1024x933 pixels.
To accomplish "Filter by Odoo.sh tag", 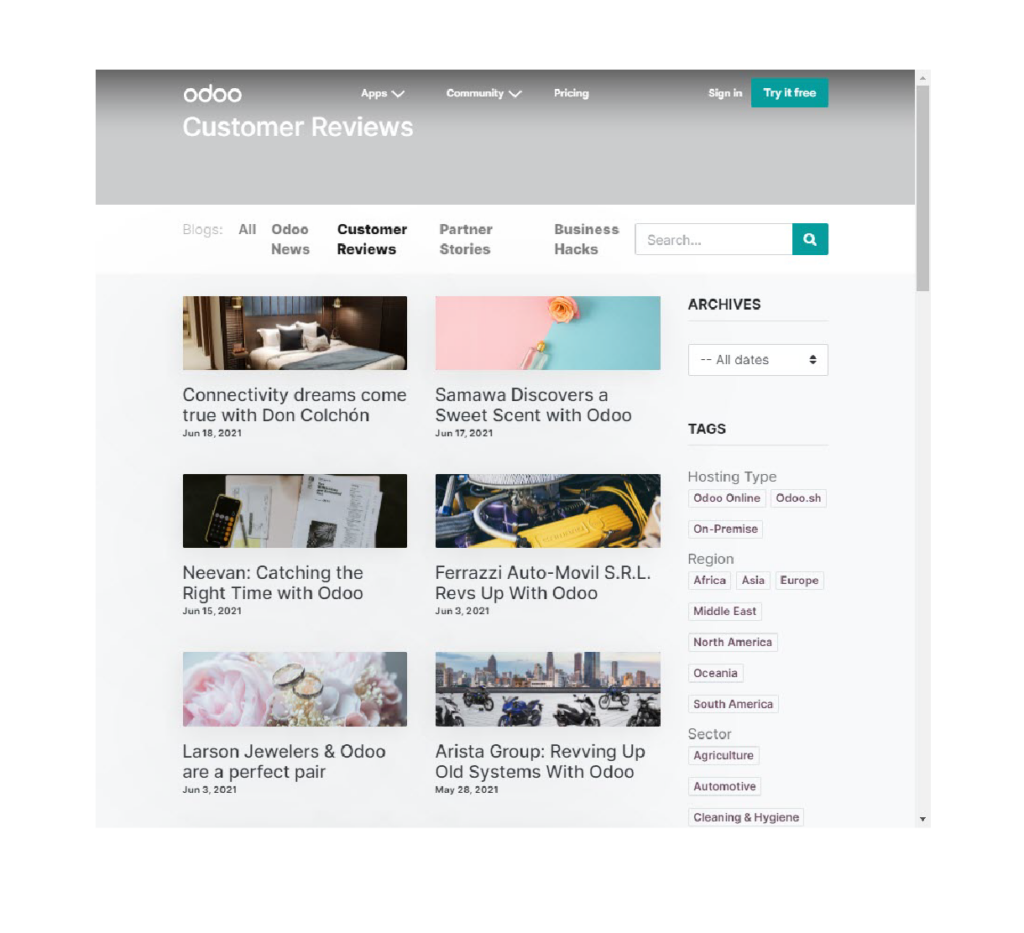I will tap(798, 498).
